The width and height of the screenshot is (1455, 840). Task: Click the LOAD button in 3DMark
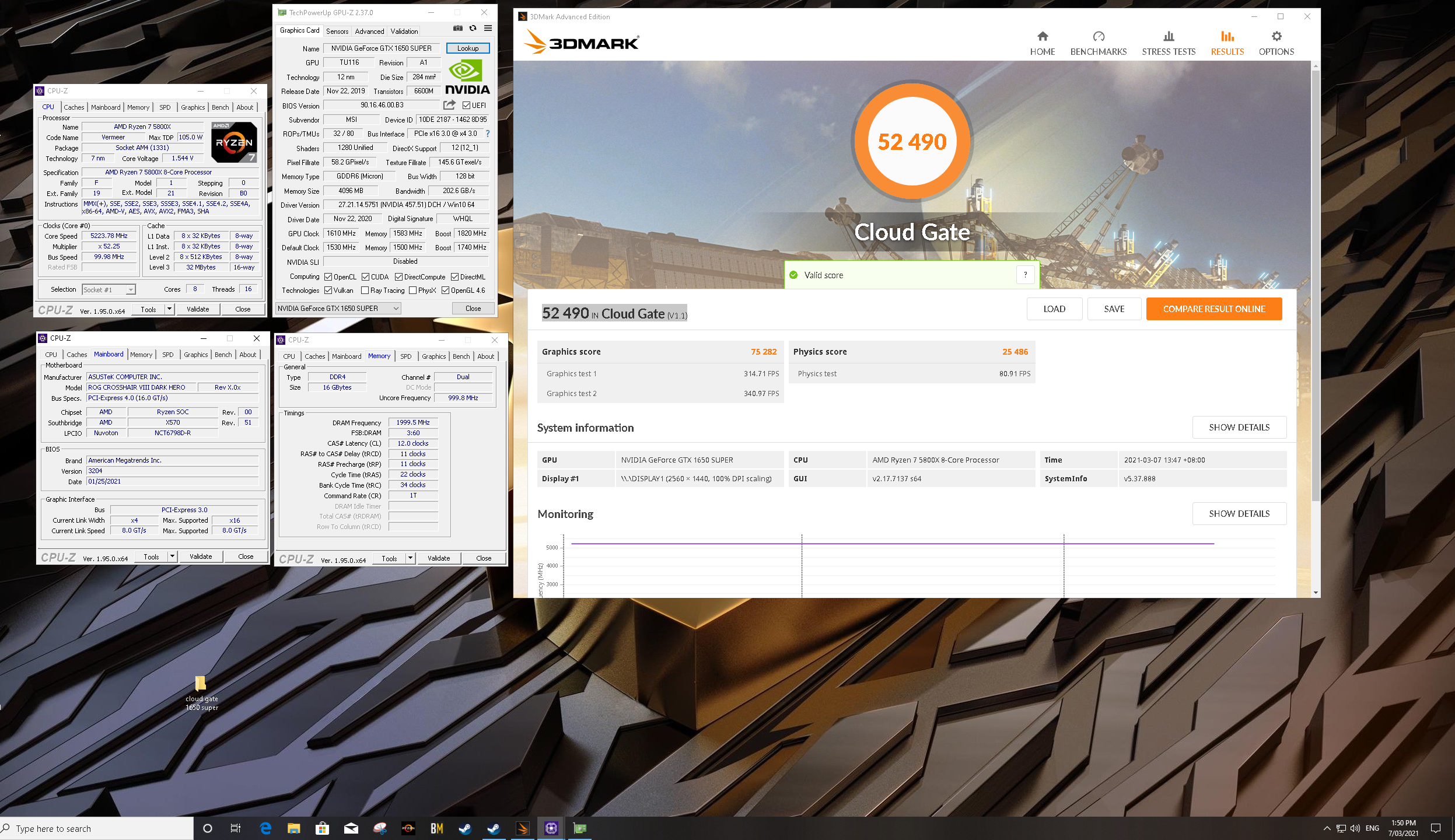(x=1054, y=309)
